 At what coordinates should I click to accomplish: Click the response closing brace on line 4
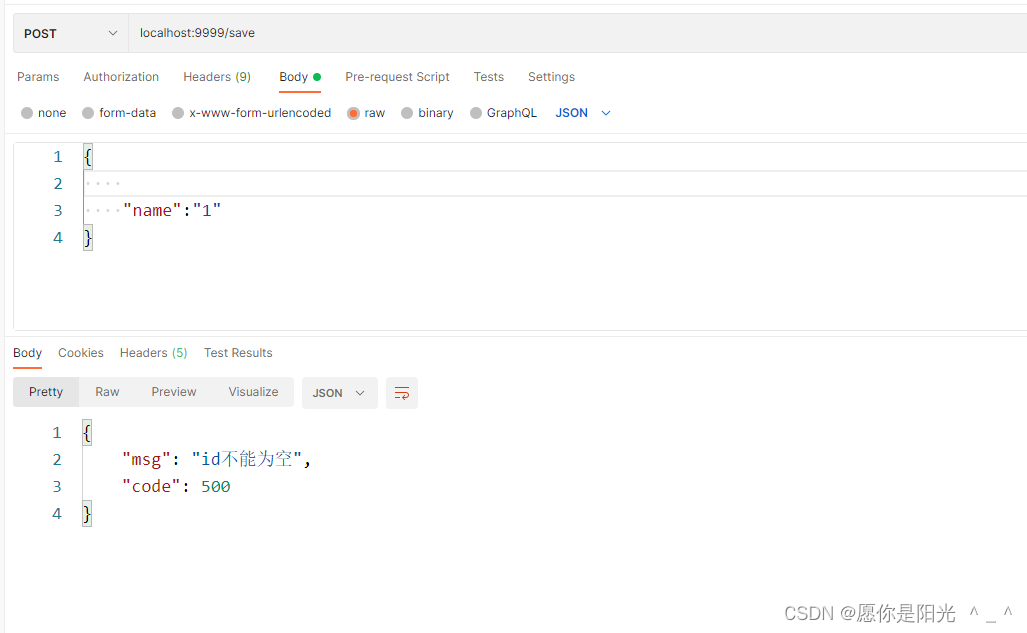tap(87, 513)
